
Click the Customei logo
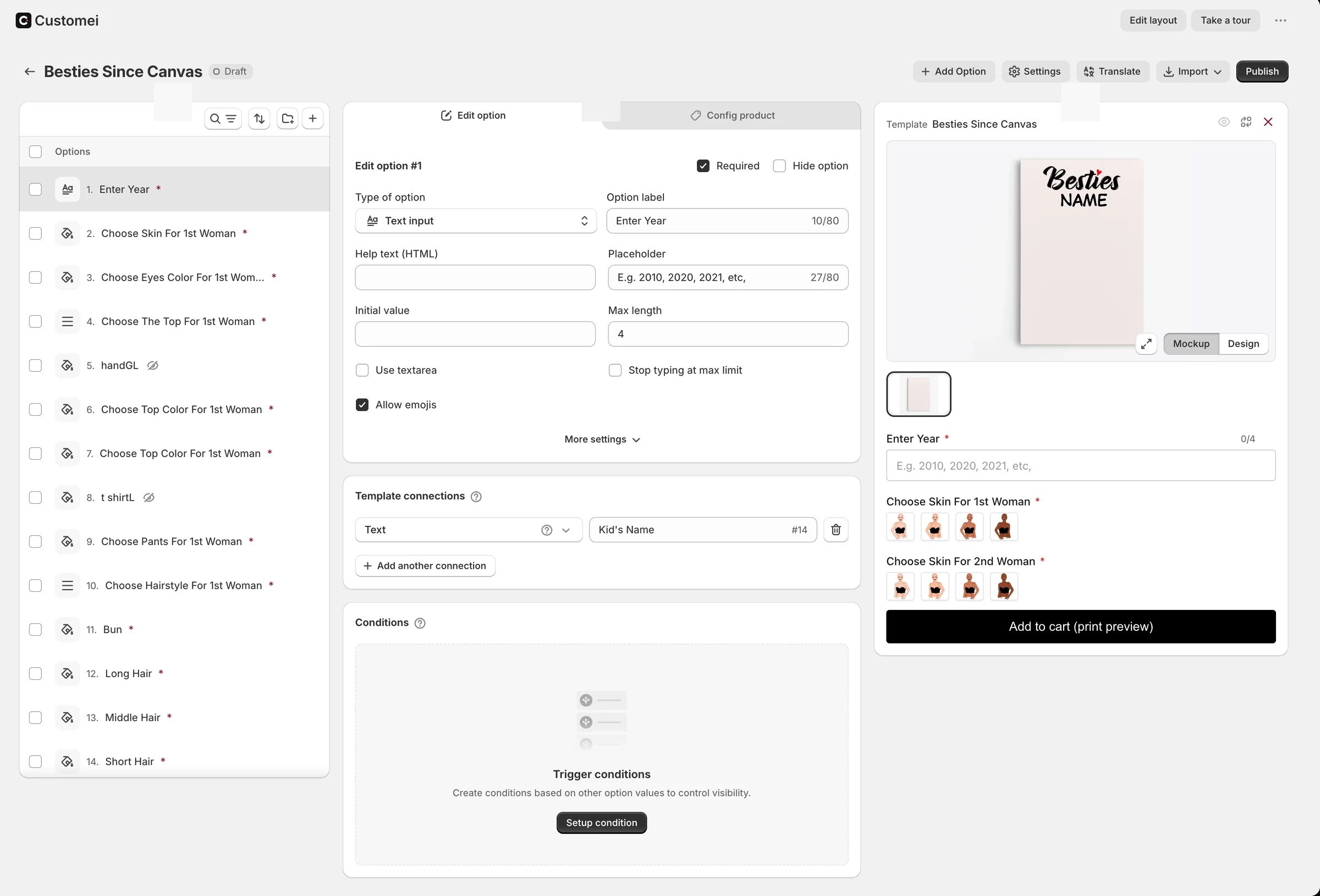(x=57, y=20)
